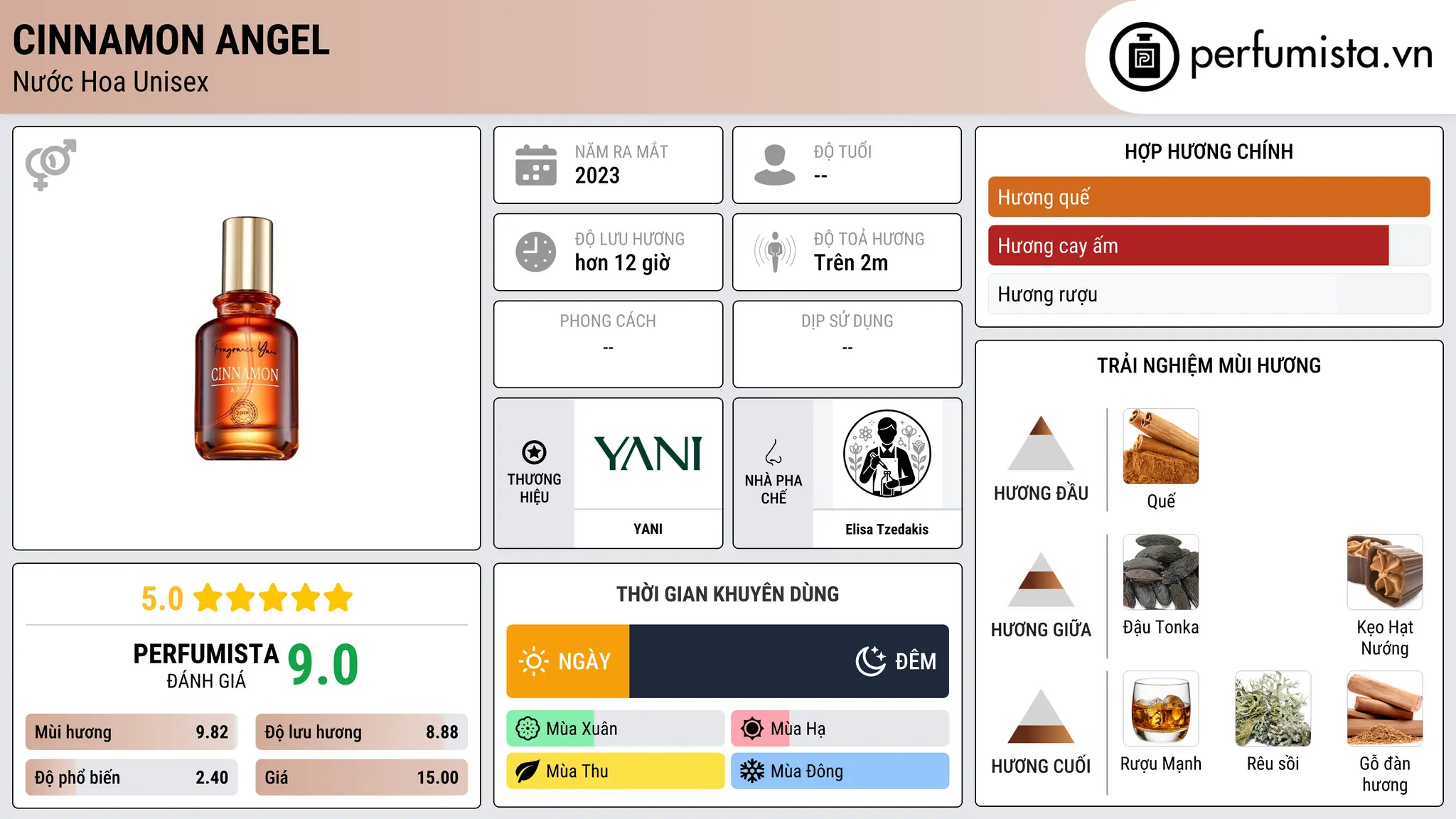Click the sillage icon beside Độ Toả Hương
1456x819 pixels.
(775, 252)
